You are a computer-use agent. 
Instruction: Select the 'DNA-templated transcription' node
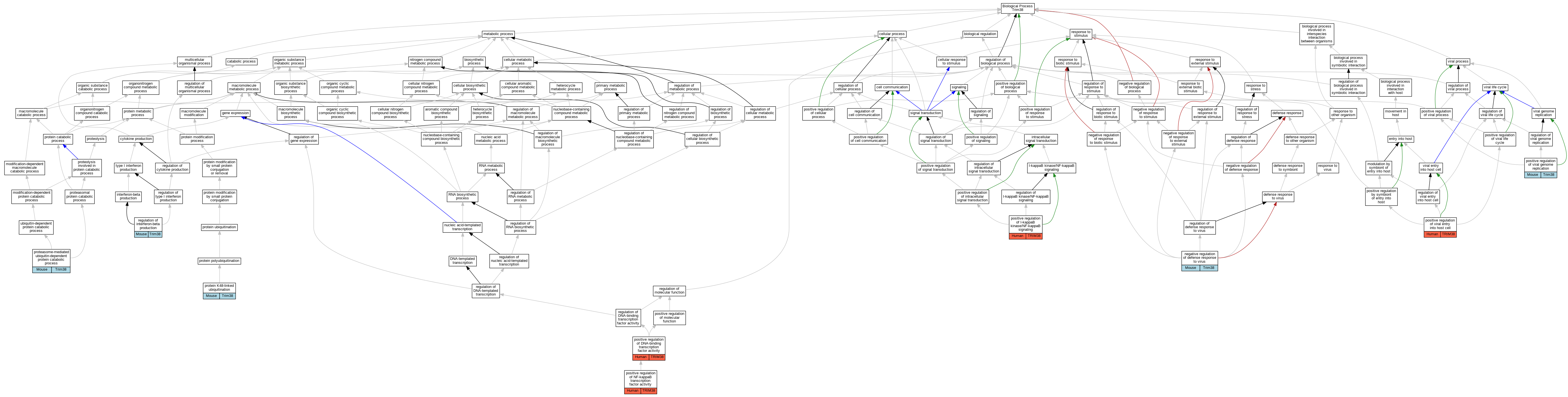pos(463,261)
